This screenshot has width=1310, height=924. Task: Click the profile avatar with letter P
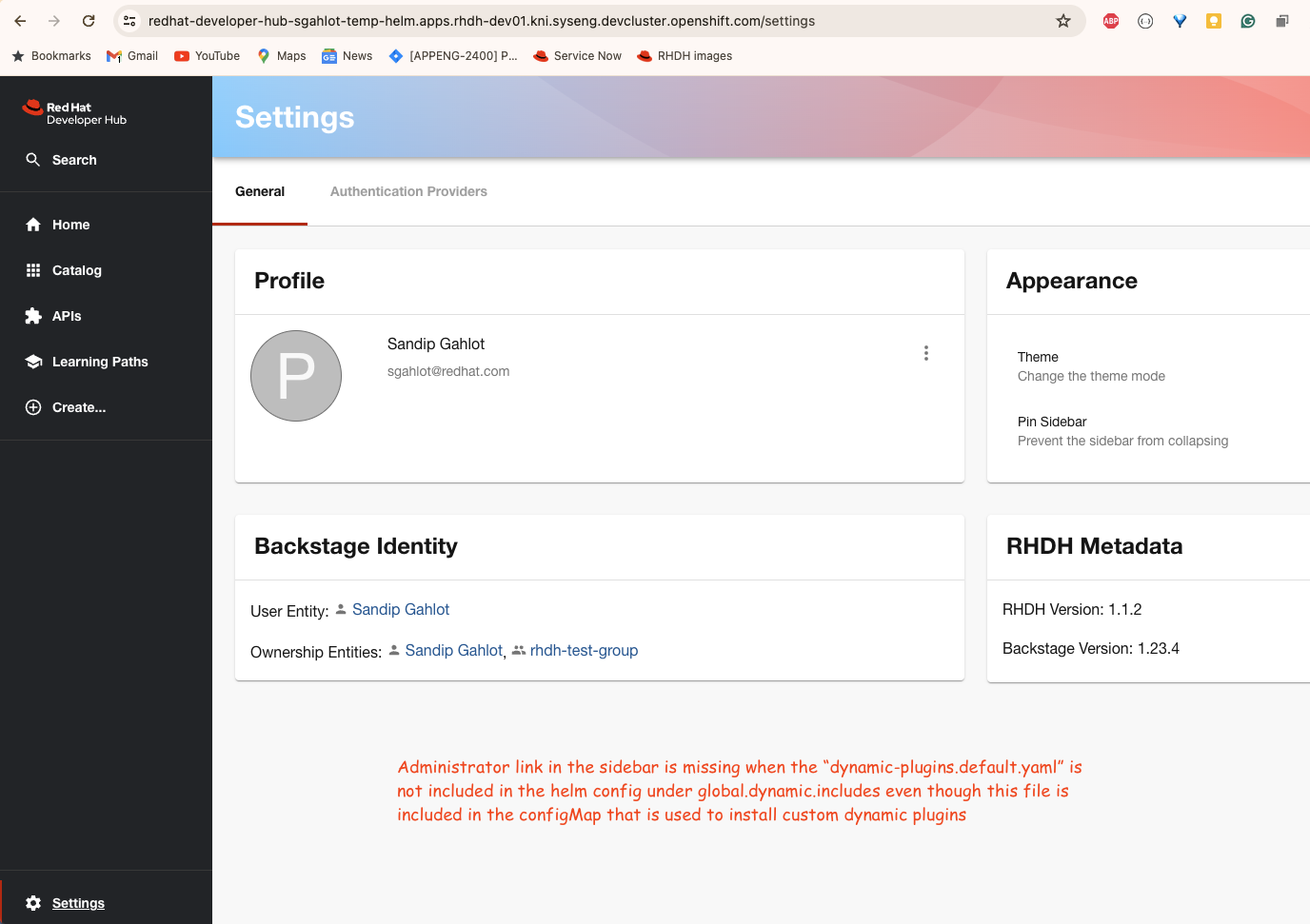pyautogui.click(x=296, y=376)
